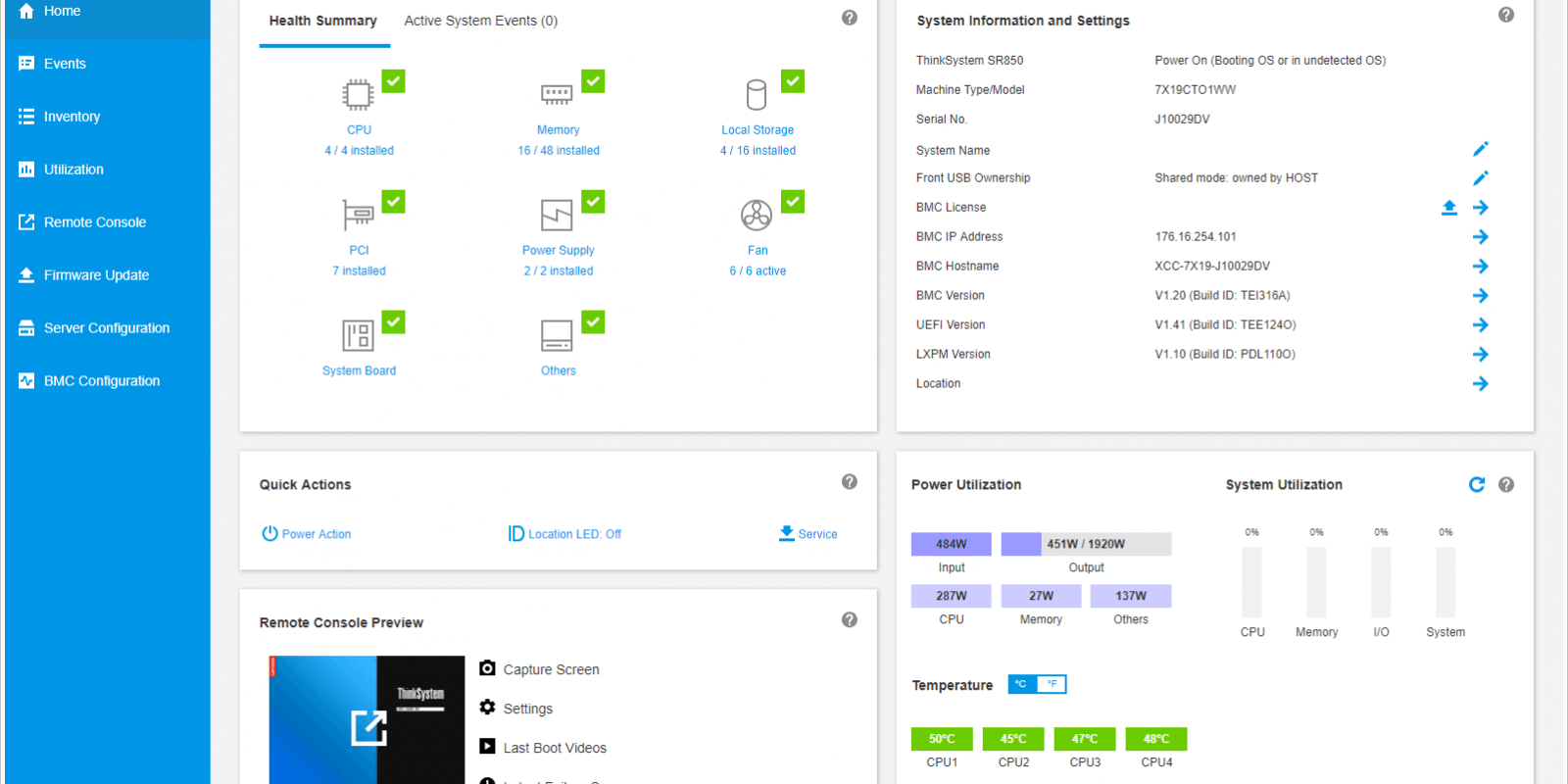
Task: Click 2 / 2 installed power supply link
Action: tap(559, 271)
